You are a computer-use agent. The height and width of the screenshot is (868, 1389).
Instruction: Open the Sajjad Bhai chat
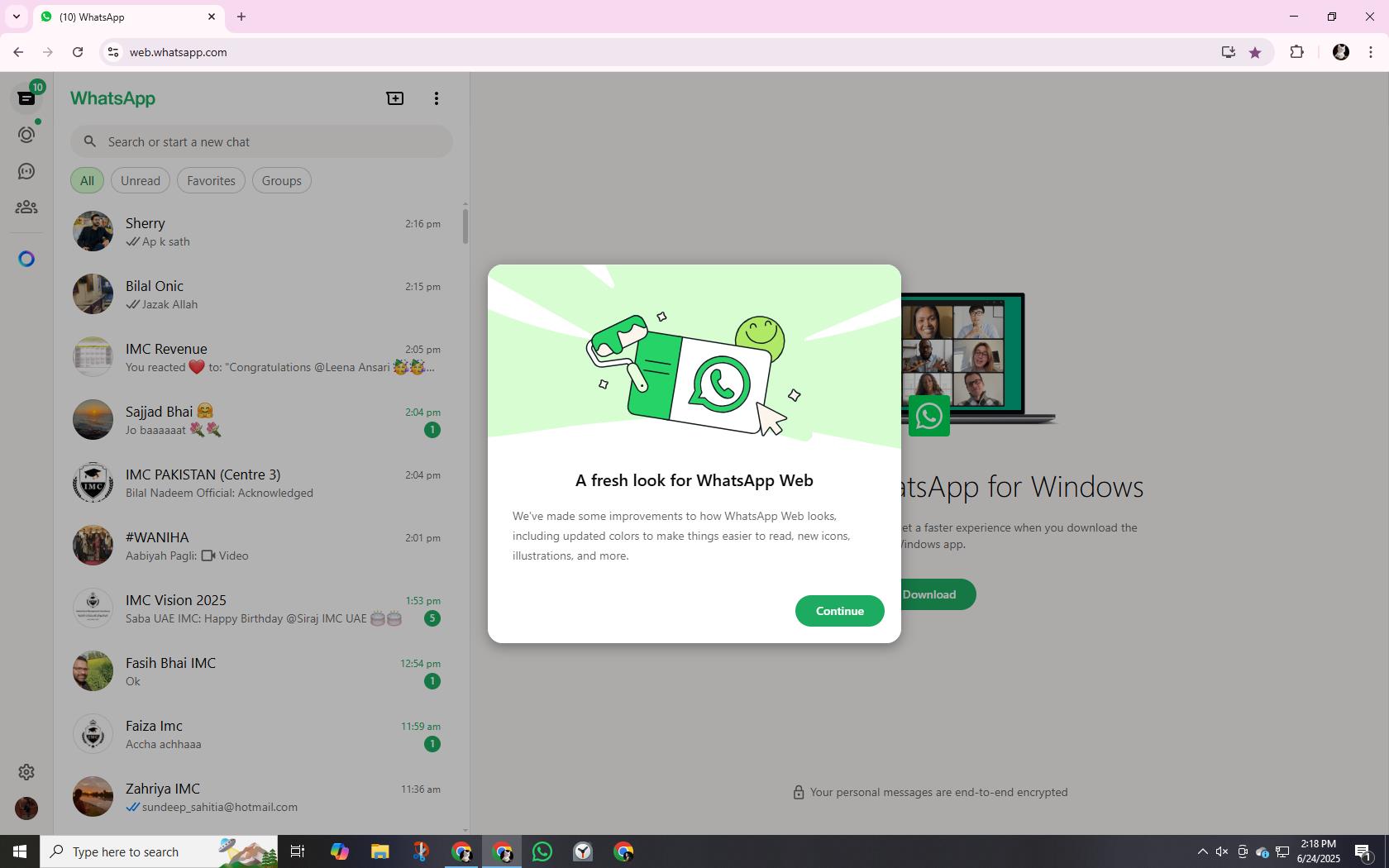click(258, 420)
